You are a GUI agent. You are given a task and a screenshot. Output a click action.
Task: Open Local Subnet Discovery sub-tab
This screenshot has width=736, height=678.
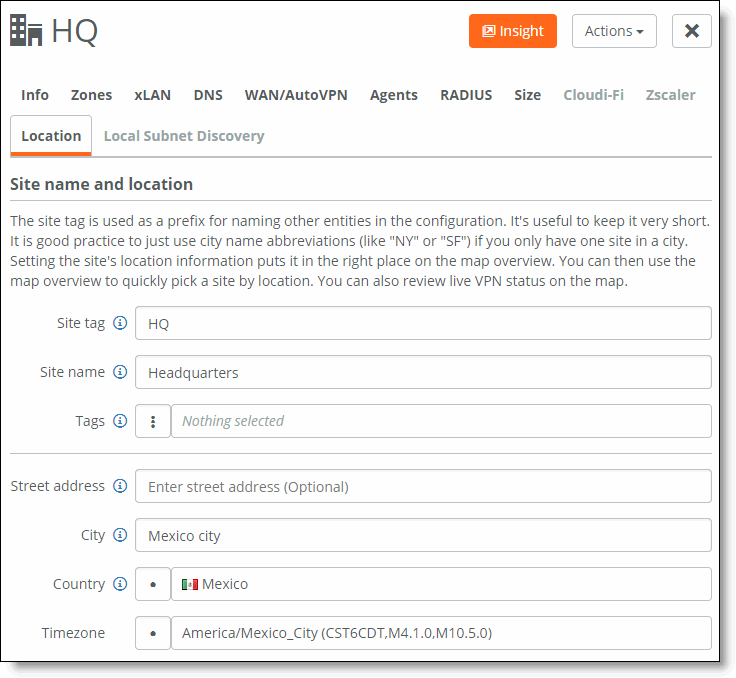point(184,136)
